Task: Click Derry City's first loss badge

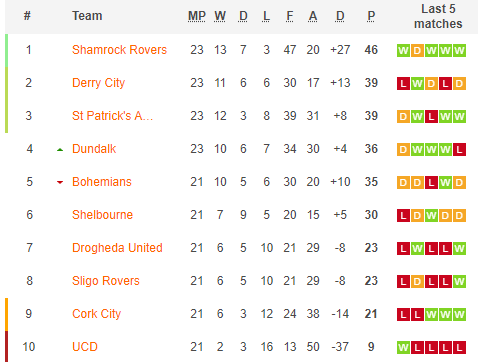Action: (x=403, y=84)
